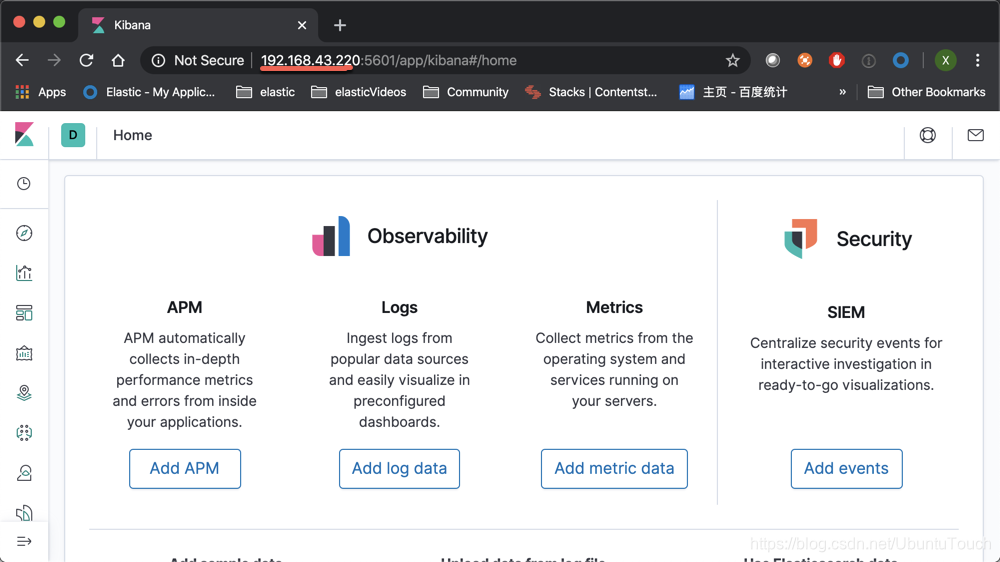This screenshot has width=1000, height=562.
Task: Click the Logs section title
Action: pos(399,307)
